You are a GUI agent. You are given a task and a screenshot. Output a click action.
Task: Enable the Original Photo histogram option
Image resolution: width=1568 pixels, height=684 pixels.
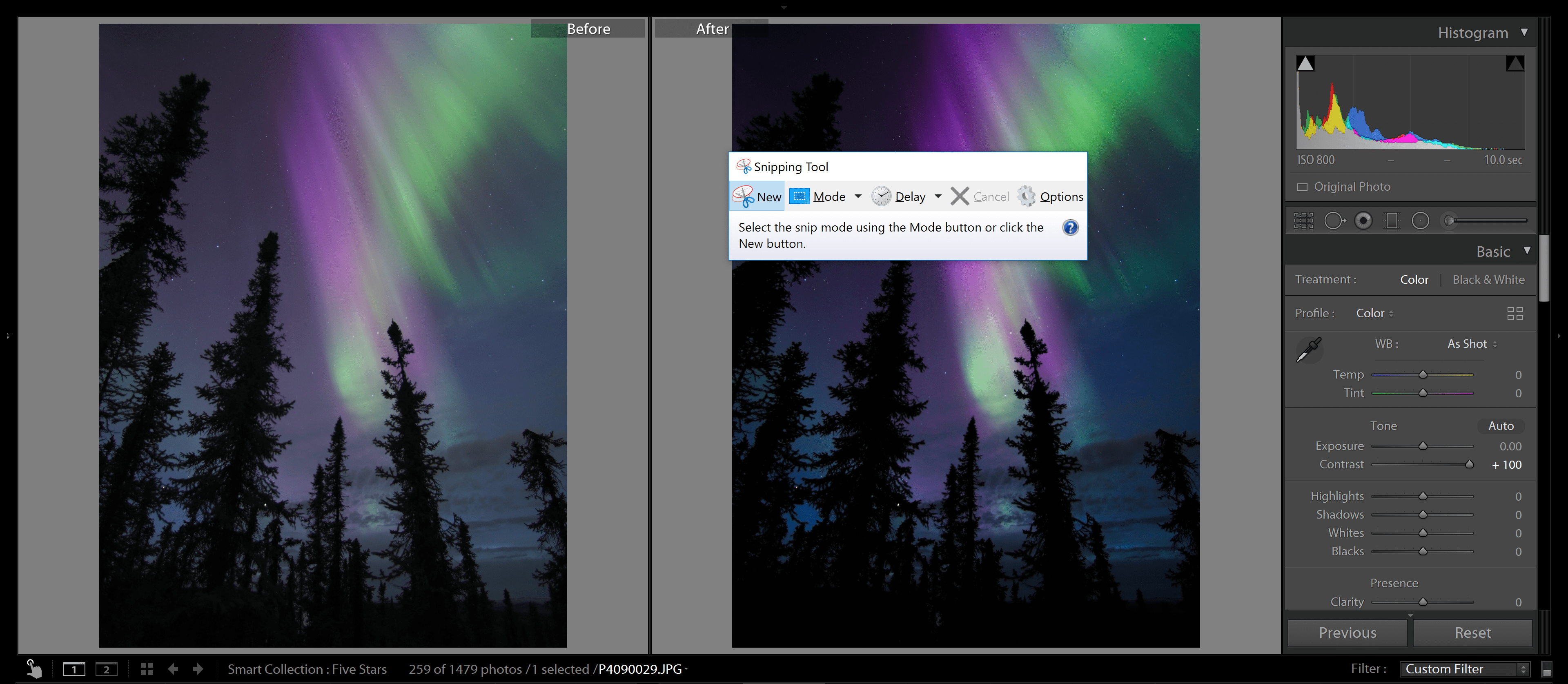point(1302,186)
